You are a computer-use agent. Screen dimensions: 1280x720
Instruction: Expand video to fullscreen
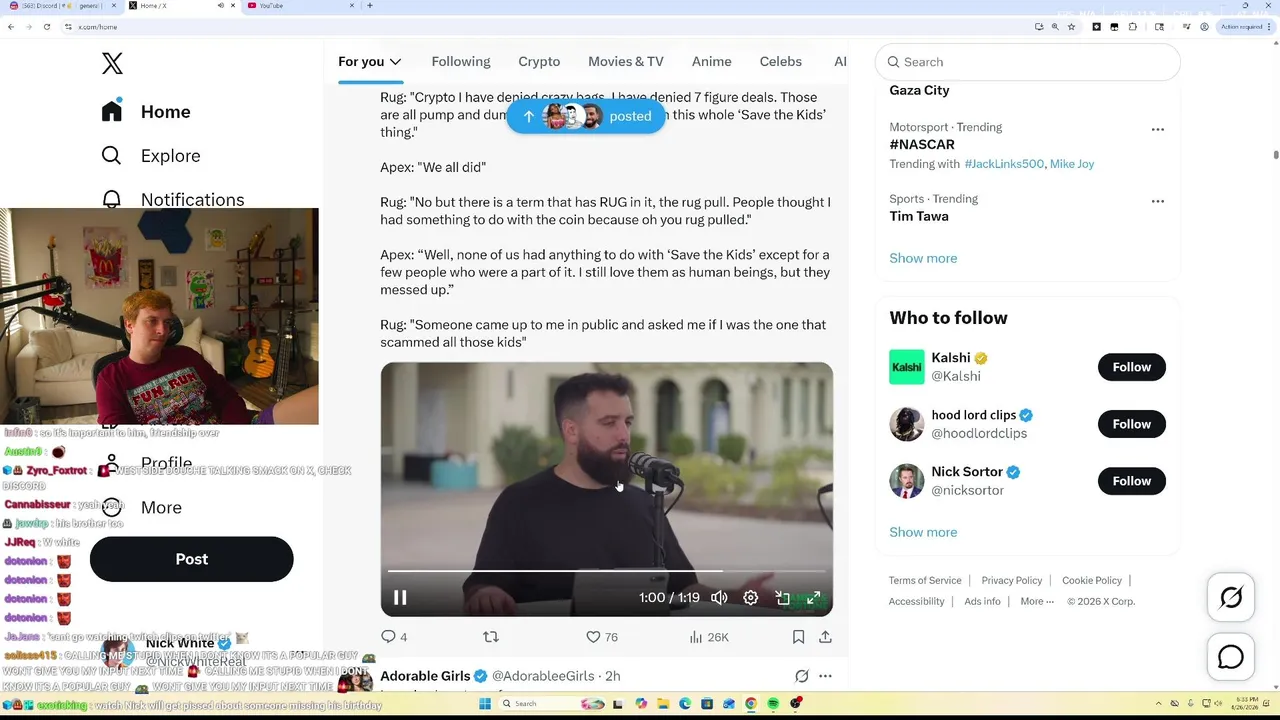pyautogui.click(x=814, y=598)
